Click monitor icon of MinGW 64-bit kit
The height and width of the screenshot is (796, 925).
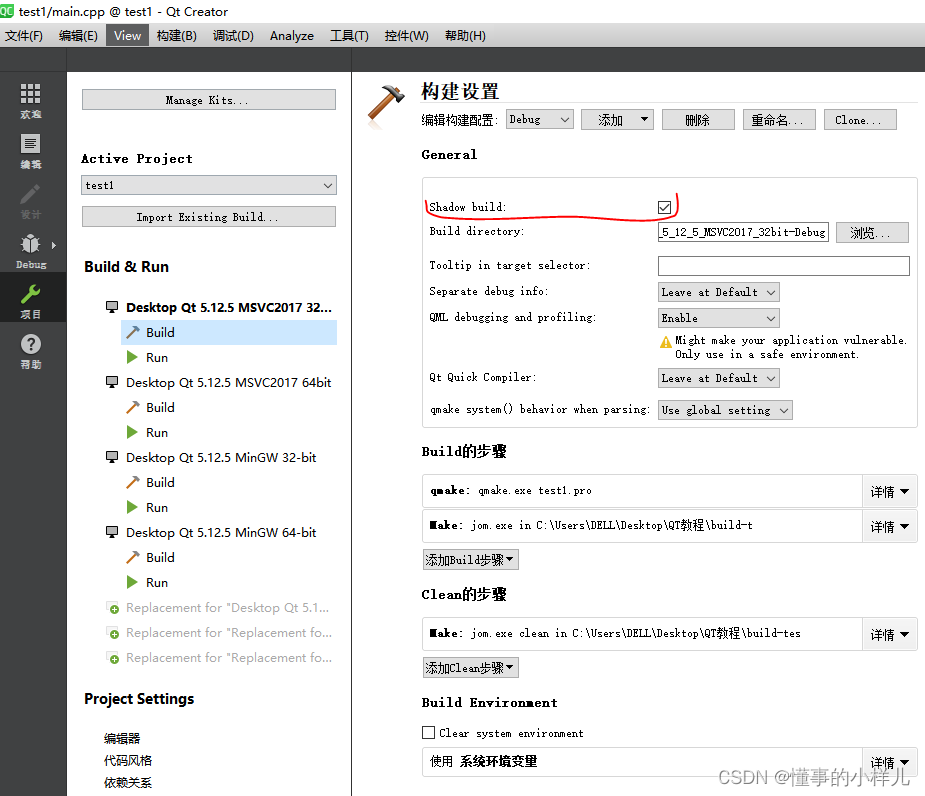click(111, 532)
